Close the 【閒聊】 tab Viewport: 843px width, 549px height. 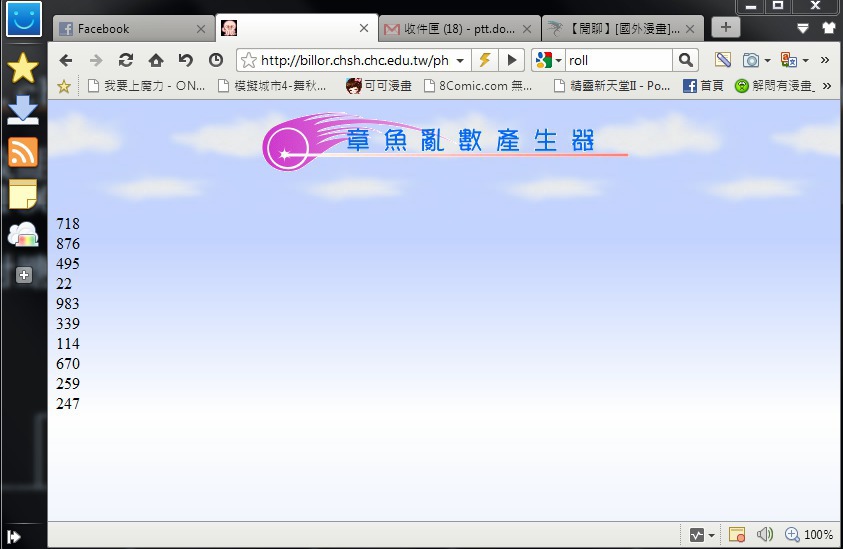coord(690,29)
